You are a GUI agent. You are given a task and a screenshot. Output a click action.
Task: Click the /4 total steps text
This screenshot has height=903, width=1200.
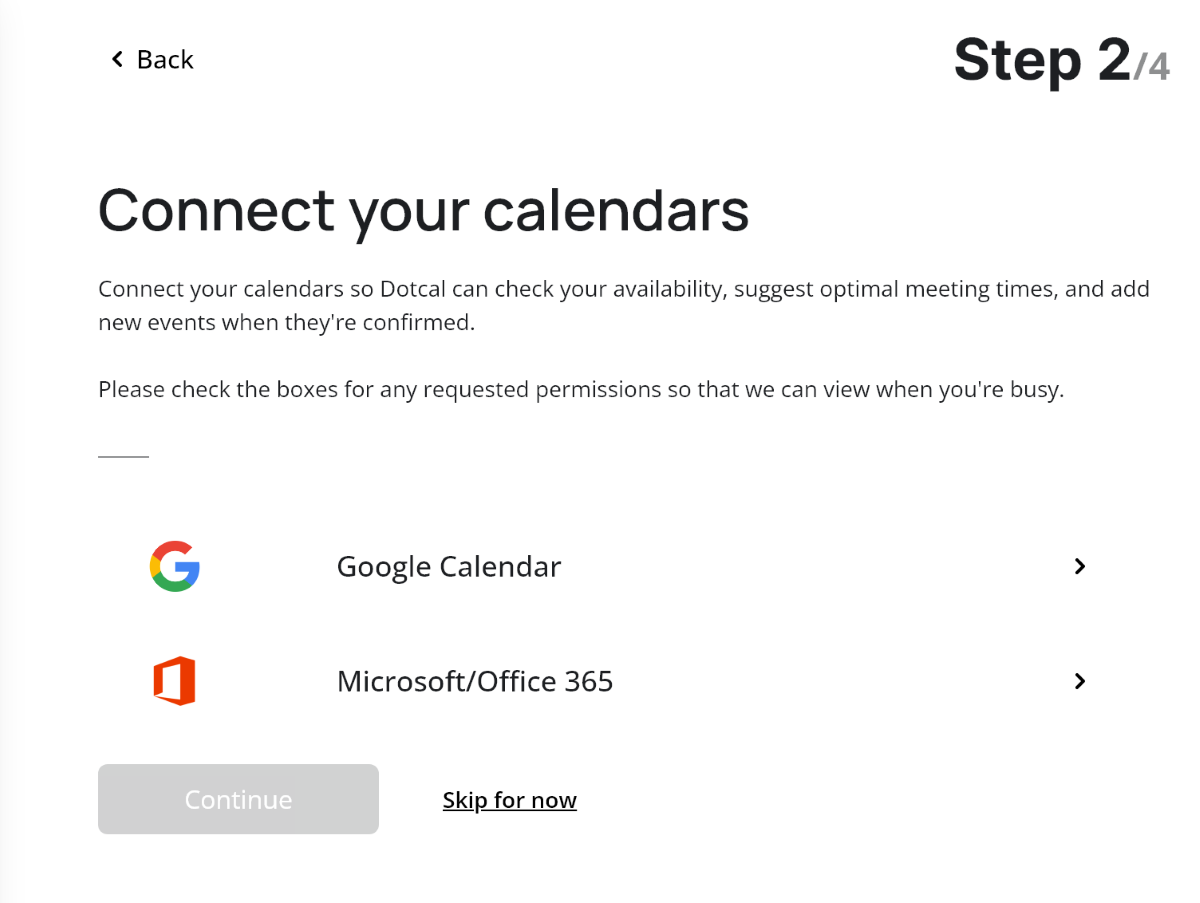[1151, 67]
